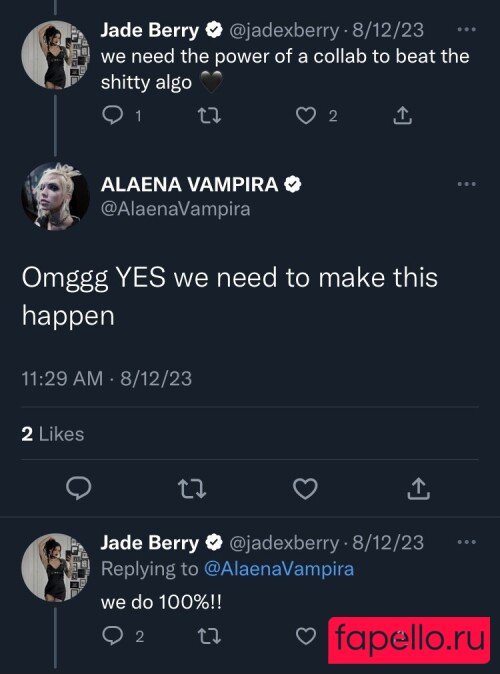Open reply on top Jade Berry tweet
The height and width of the screenshot is (674, 500).
click(x=113, y=115)
